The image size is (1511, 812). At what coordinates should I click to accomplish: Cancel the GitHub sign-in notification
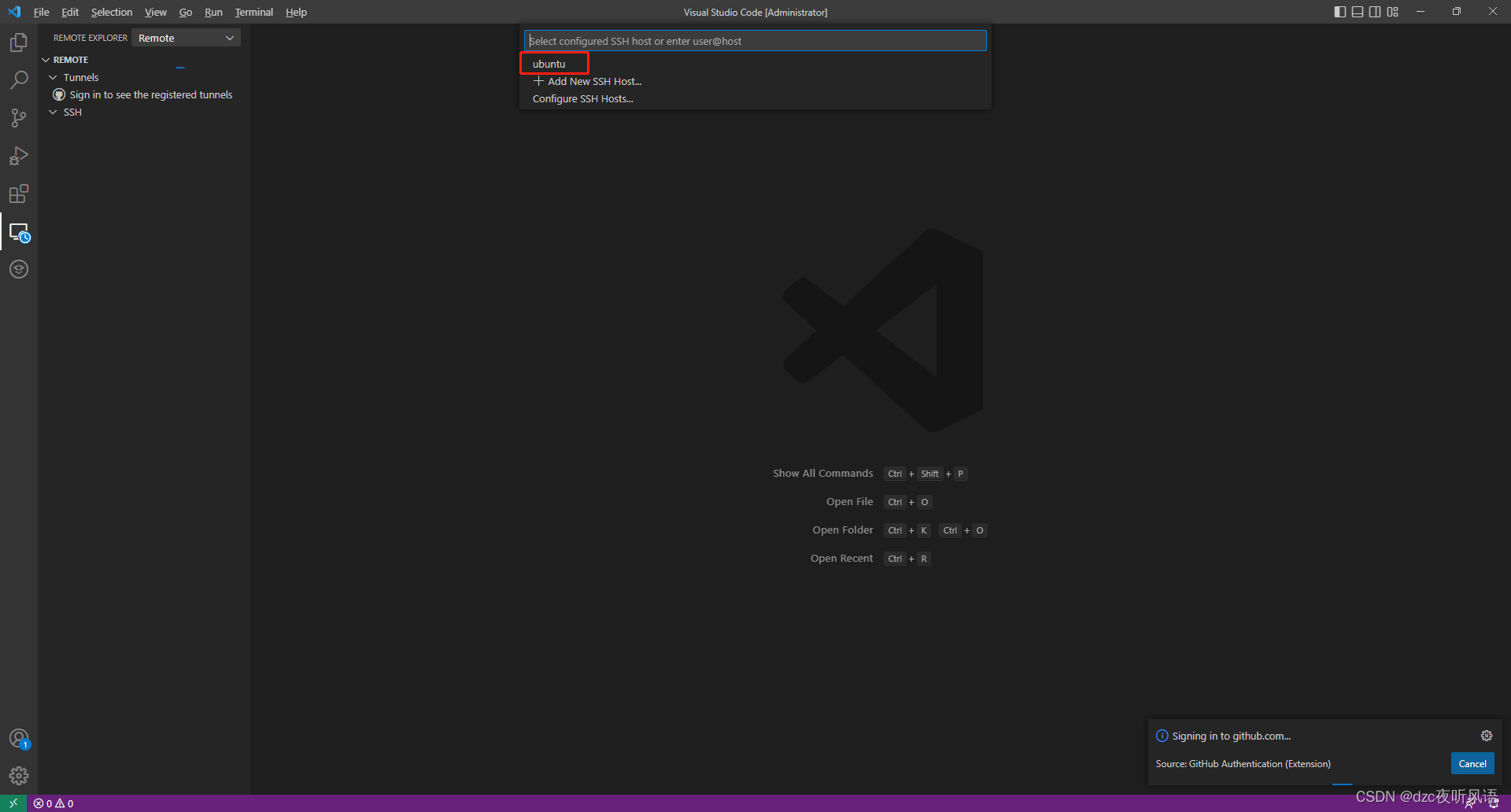pos(1472,763)
